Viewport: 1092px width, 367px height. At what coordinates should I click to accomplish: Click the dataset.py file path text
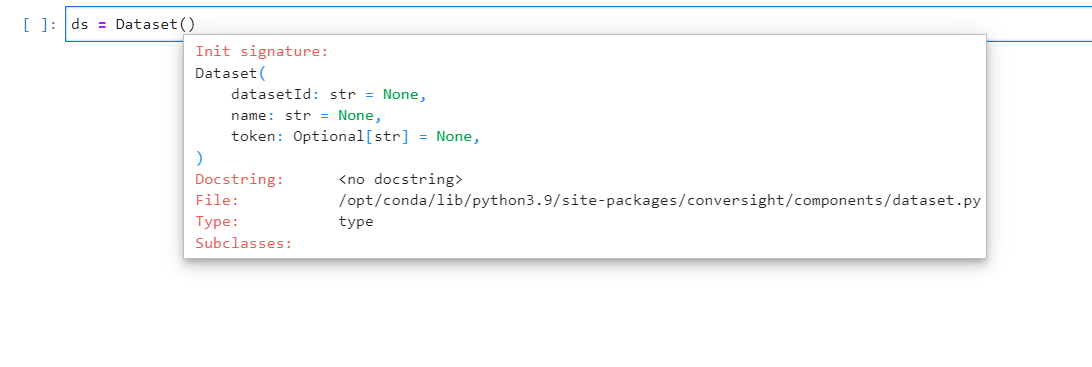click(x=660, y=201)
